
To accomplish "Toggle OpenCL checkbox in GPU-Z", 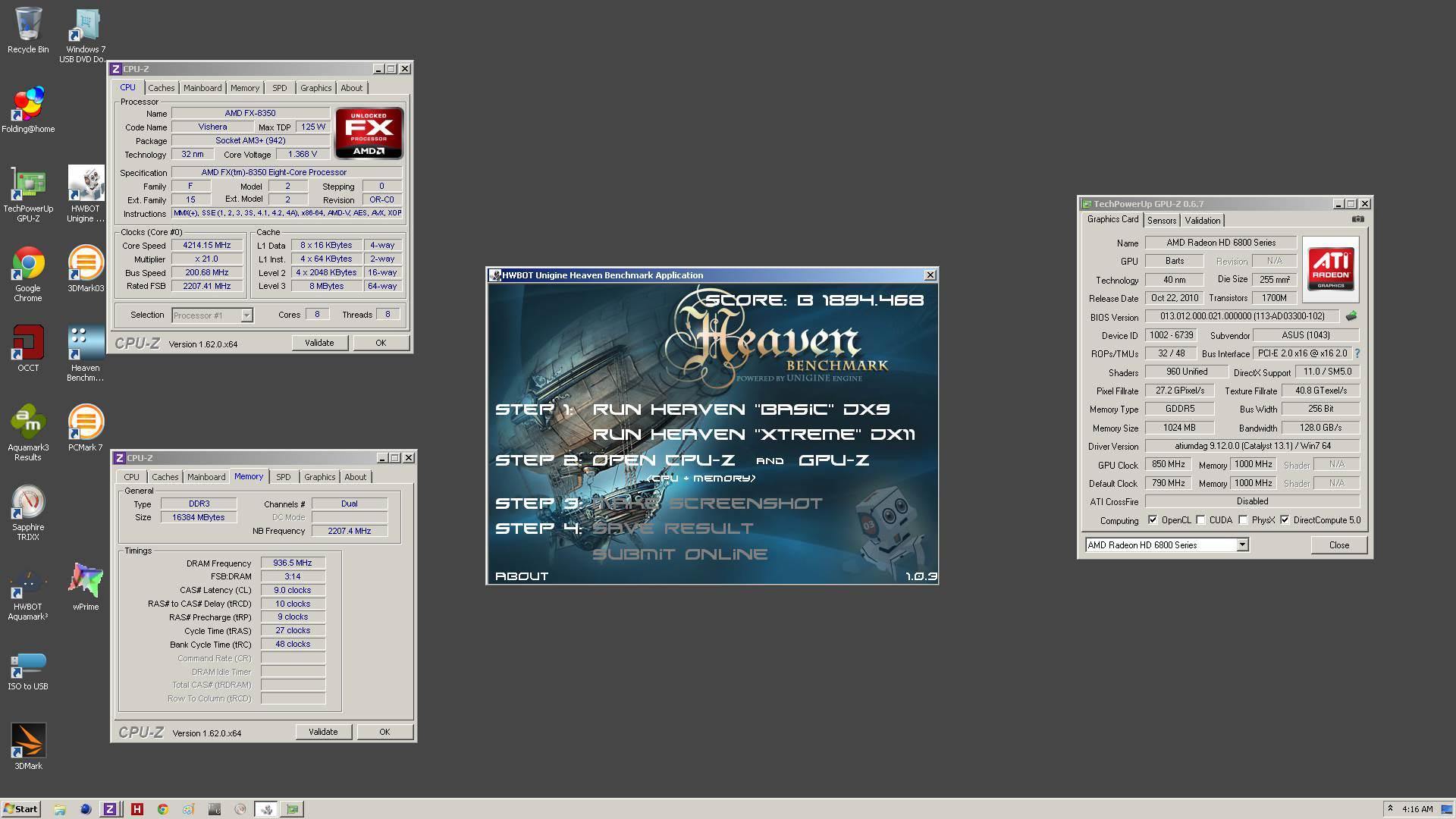I will (x=1153, y=519).
